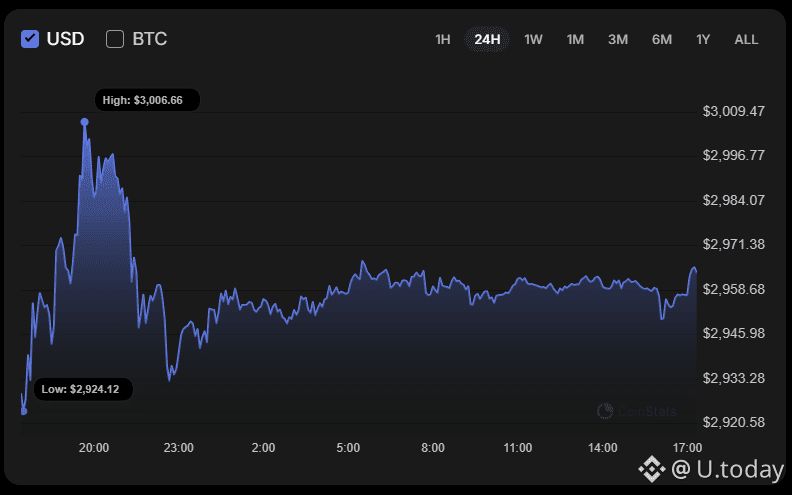This screenshot has width=792, height=495.
Task: Enable the BTC checkbox
Action: pyautogui.click(x=115, y=39)
